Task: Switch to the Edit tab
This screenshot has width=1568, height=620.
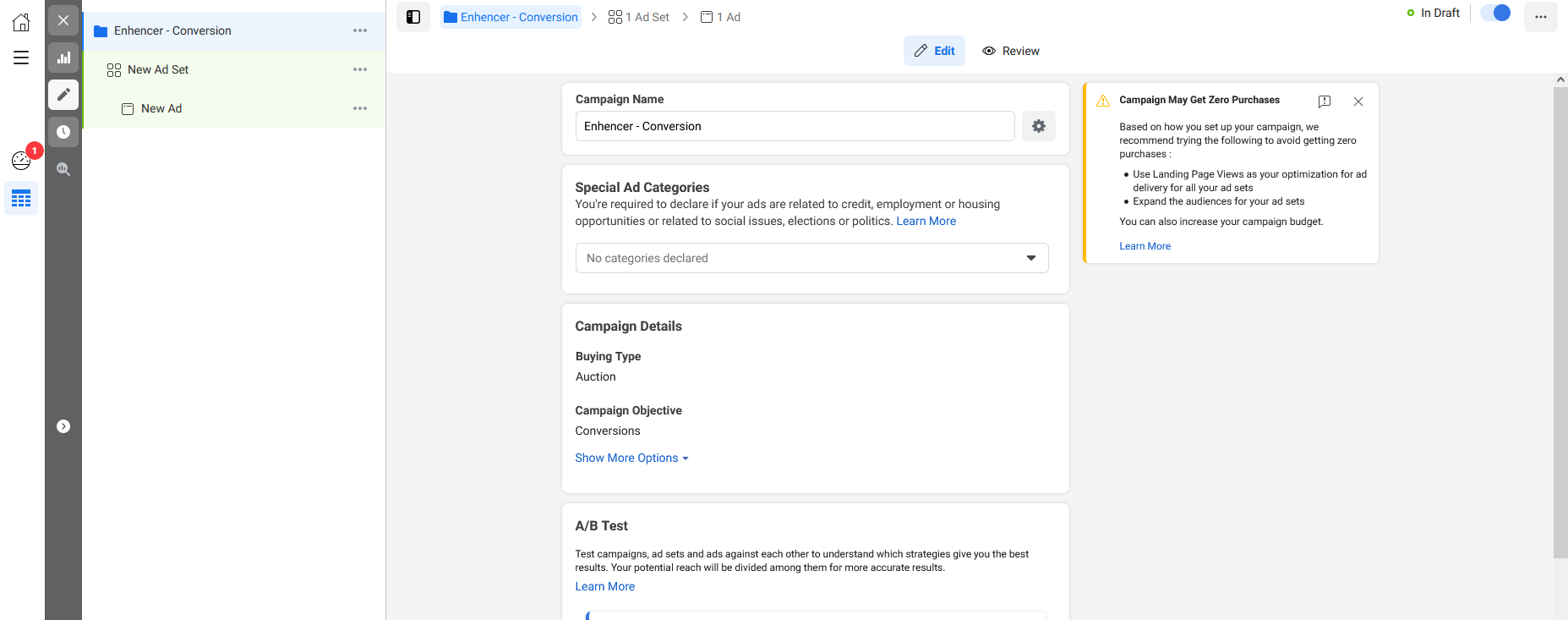Action: point(934,51)
